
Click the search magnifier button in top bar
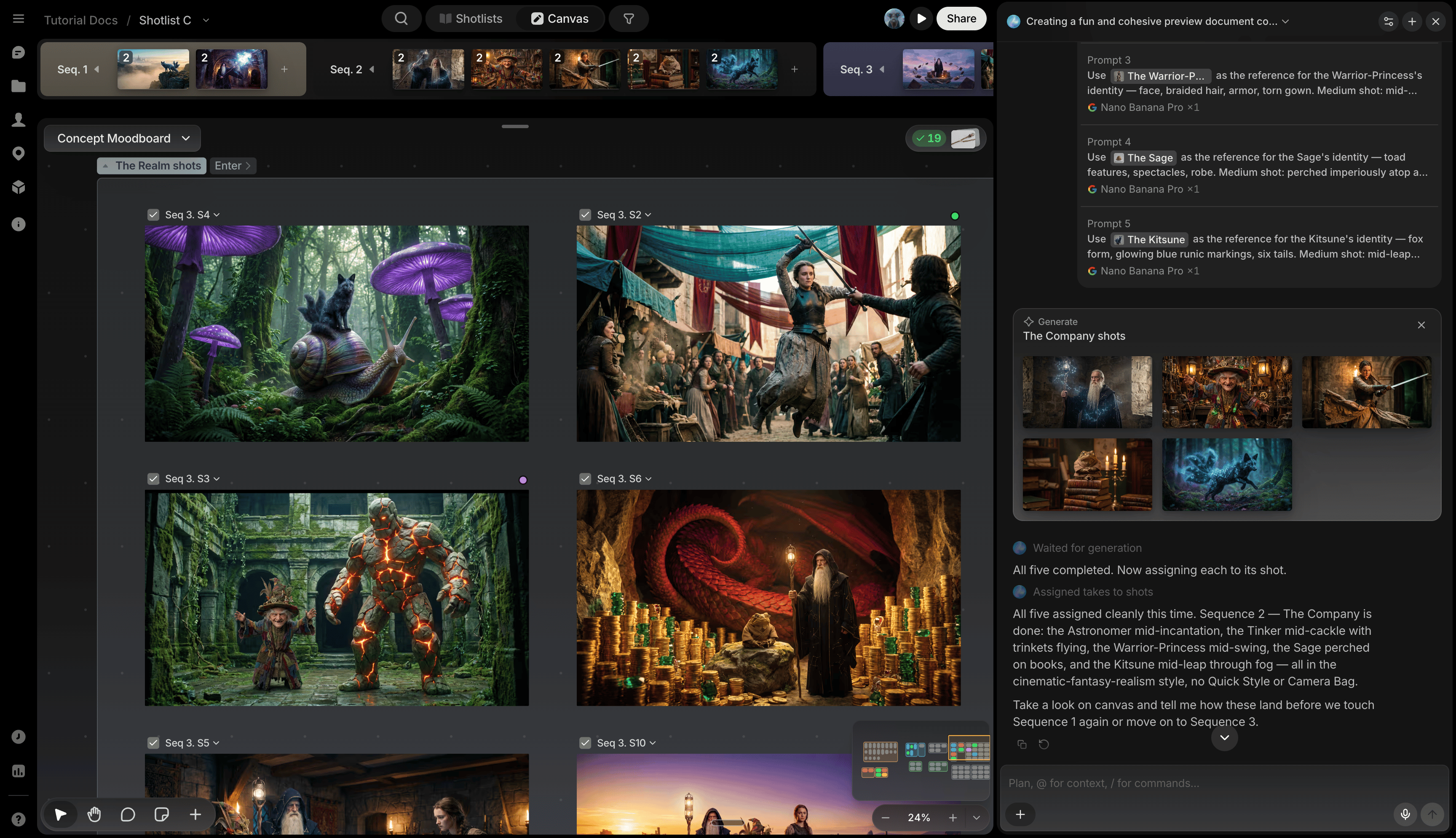(401, 19)
